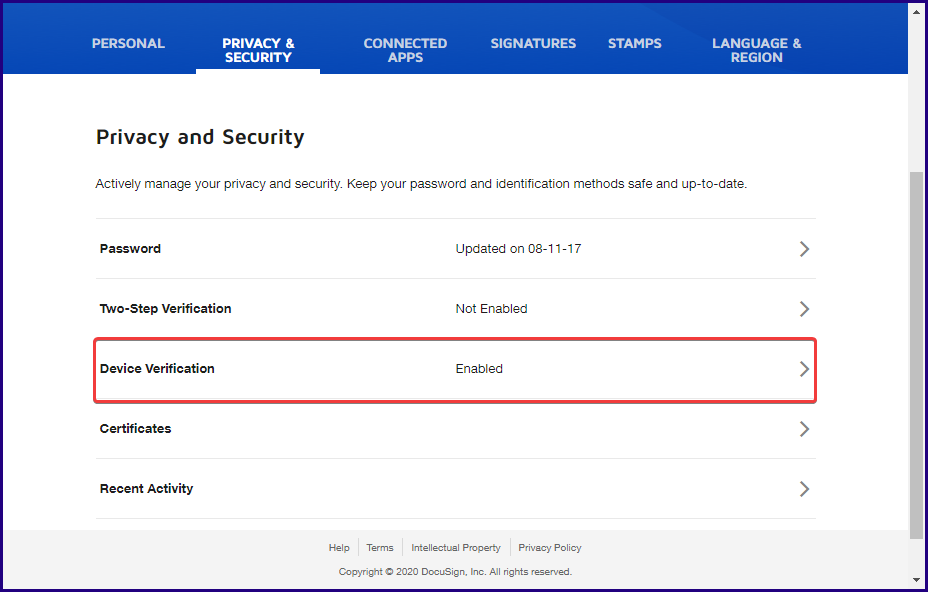The image size is (928, 592).
Task: Select the Signatures tab
Action: point(533,43)
